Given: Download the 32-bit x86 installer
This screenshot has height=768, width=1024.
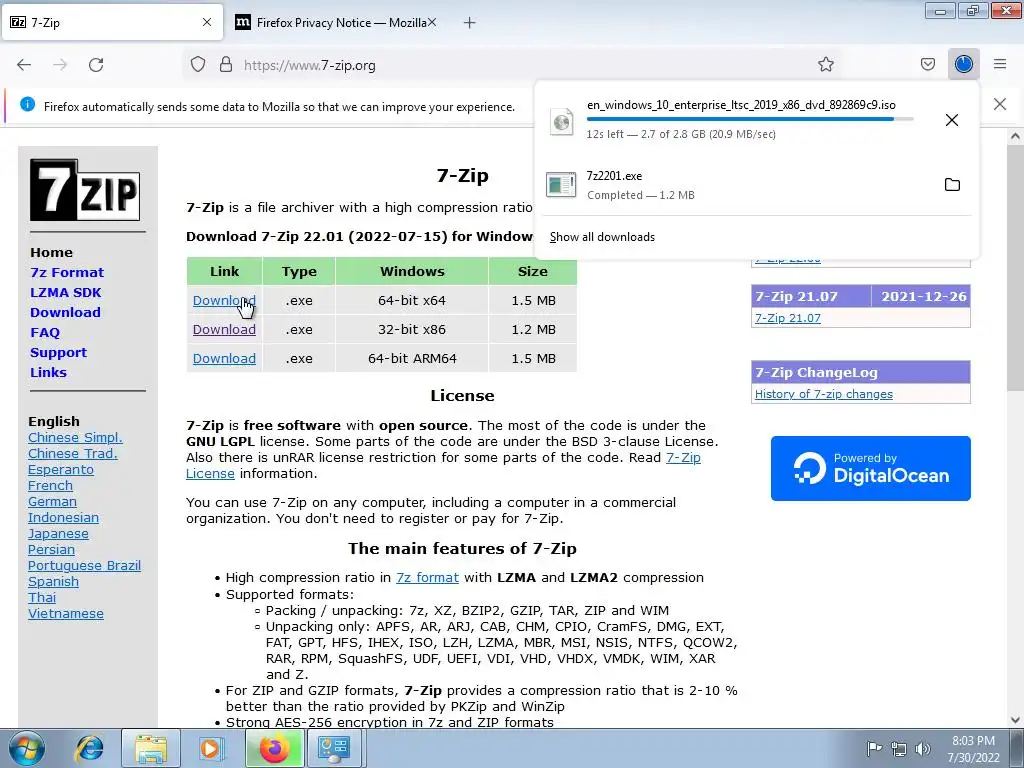Looking at the screenshot, I should point(224,329).
